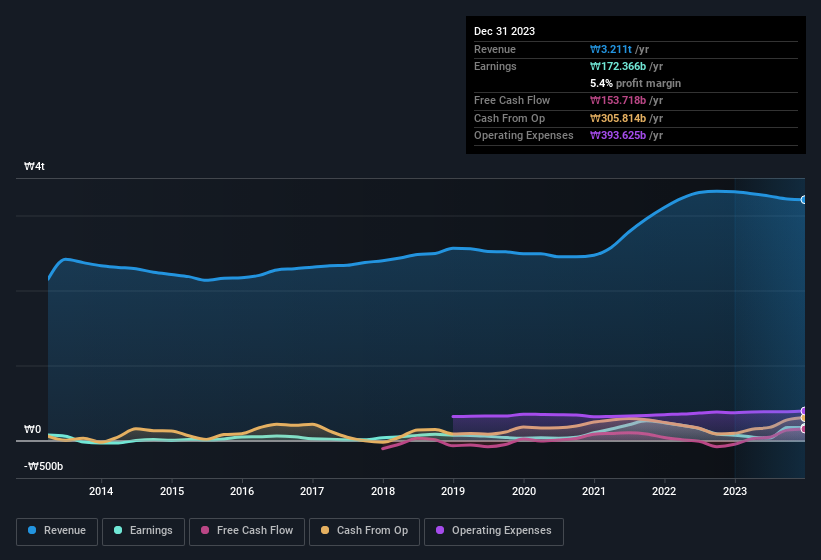This screenshot has height=560, width=821.
Task: Click the orange Cash From Op end-point marker
Action: tap(804, 418)
